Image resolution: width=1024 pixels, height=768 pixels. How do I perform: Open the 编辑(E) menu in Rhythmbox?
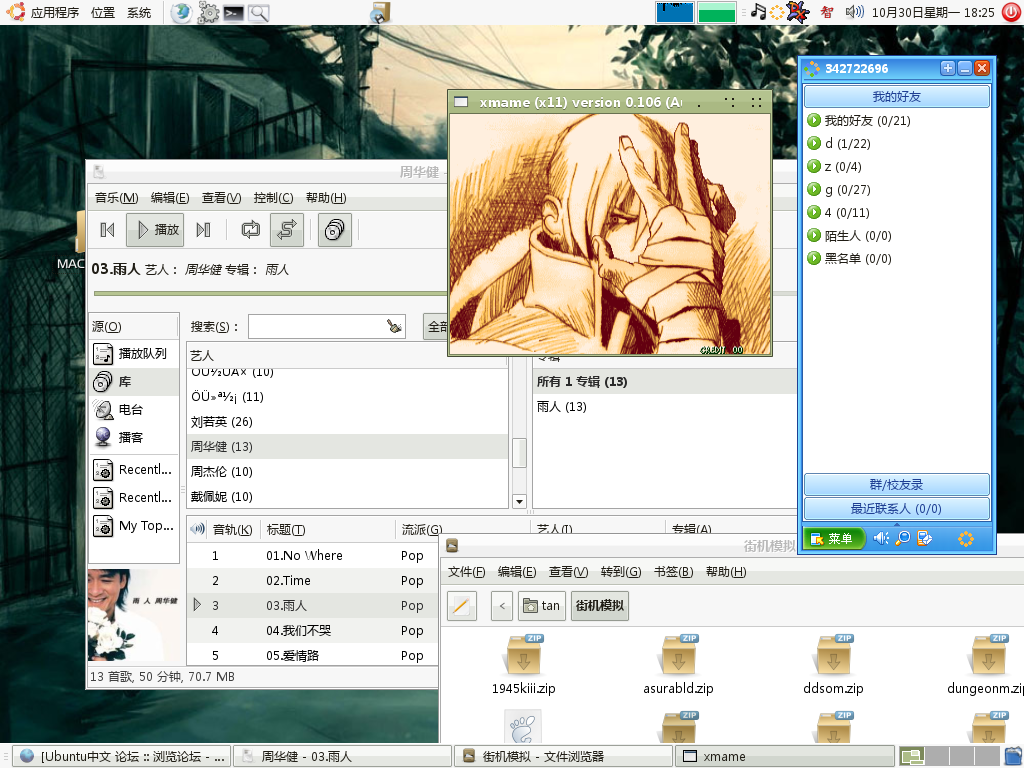click(x=170, y=198)
